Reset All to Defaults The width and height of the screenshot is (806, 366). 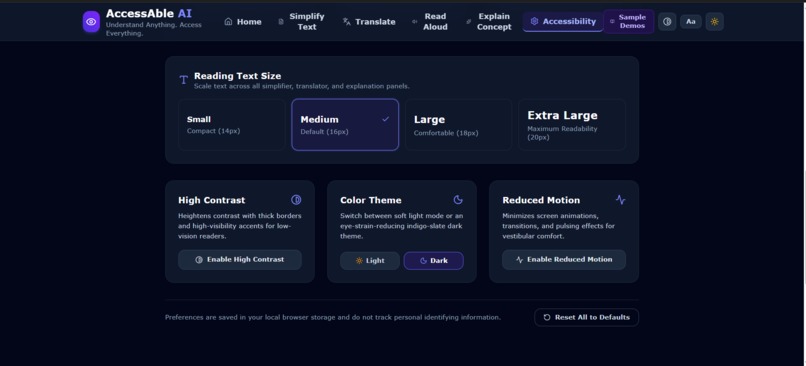pyautogui.click(x=587, y=317)
